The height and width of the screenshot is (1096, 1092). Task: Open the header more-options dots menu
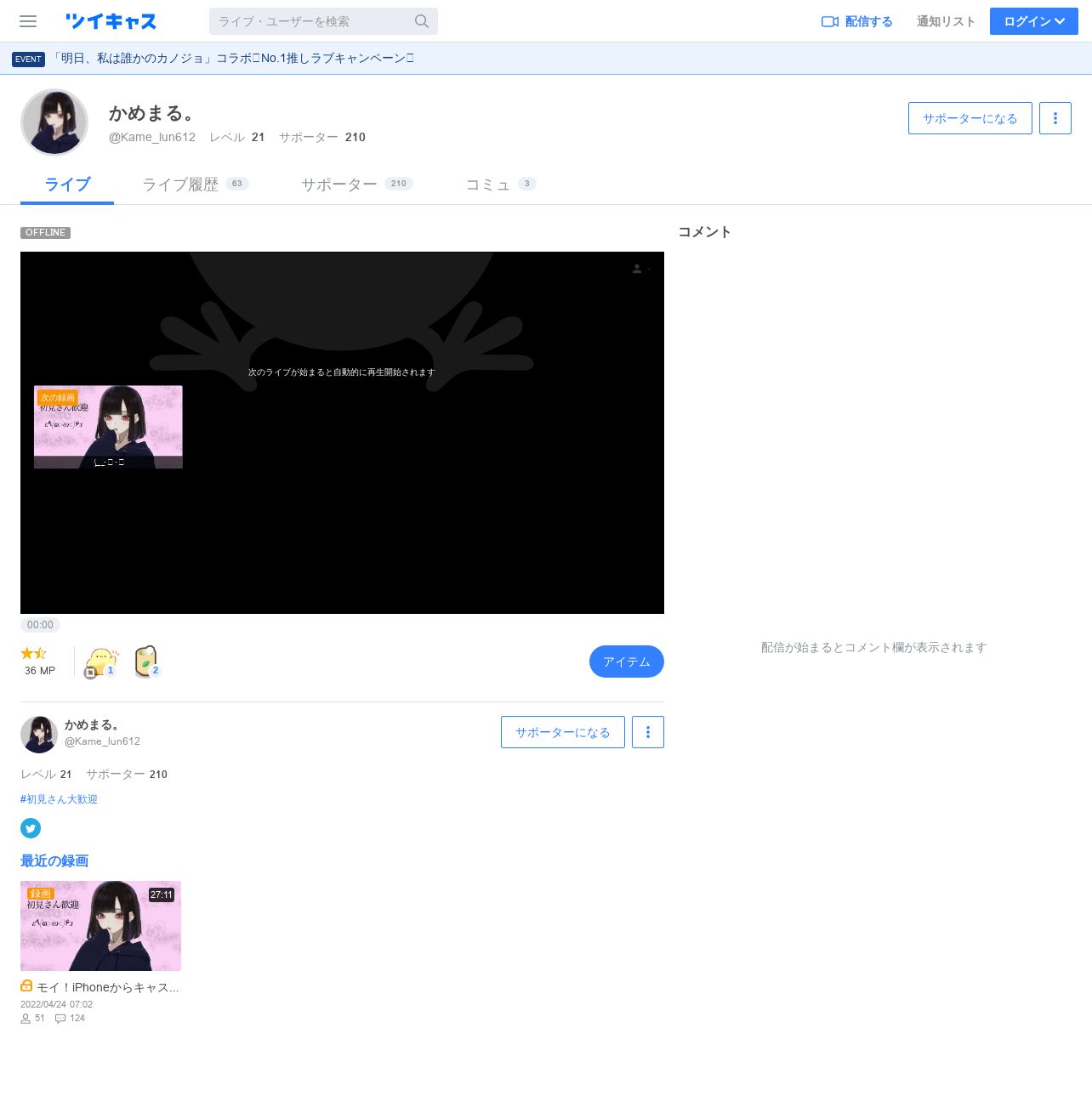(x=1055, y=118)
